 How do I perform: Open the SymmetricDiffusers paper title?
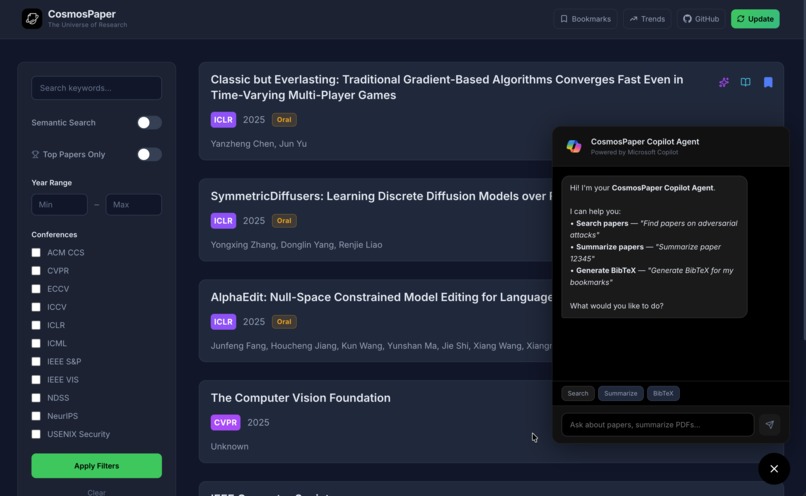pyautogui.click(x=381, y=196)
